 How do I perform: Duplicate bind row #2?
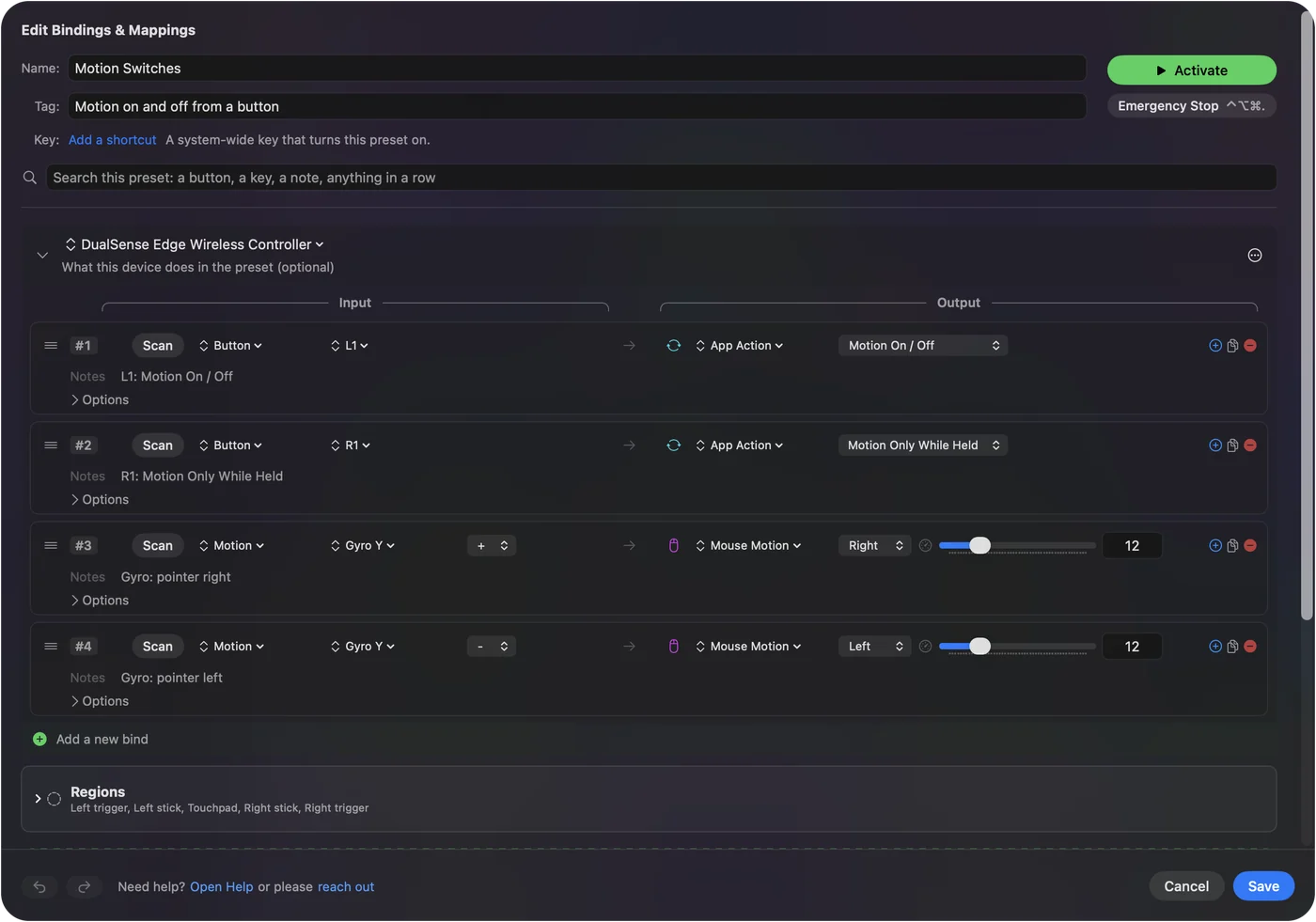1232,445
